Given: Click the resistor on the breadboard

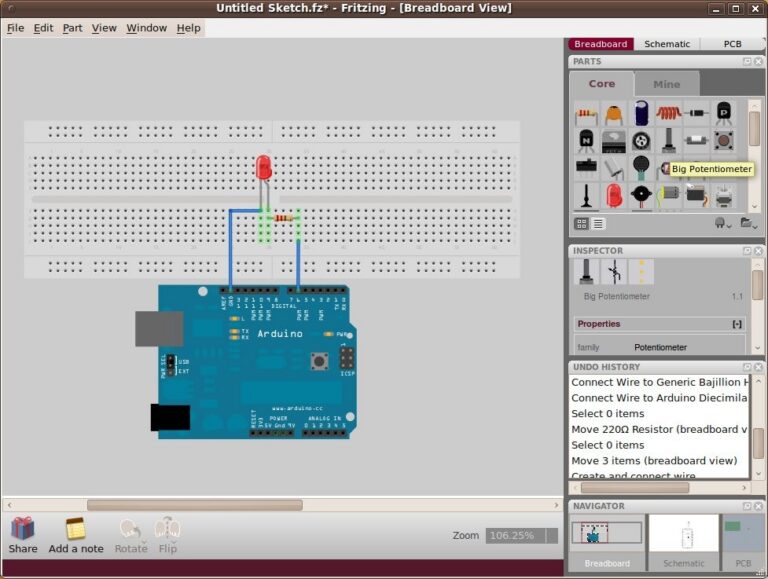Looking at the screenshot, I should point(285,218).
